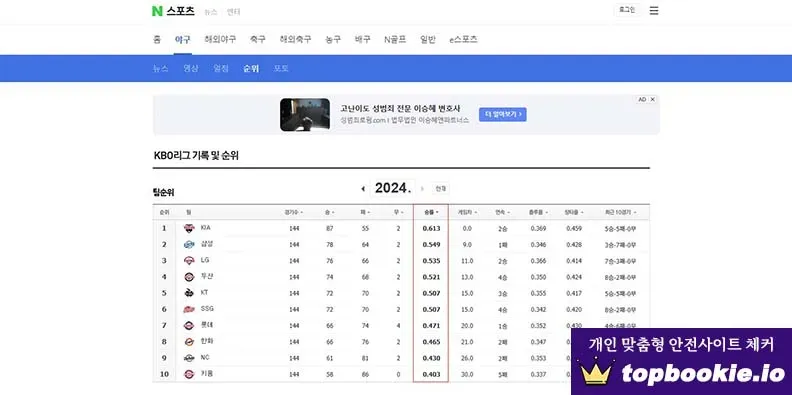Open the ad video thumbnail

tap(305, 115)
